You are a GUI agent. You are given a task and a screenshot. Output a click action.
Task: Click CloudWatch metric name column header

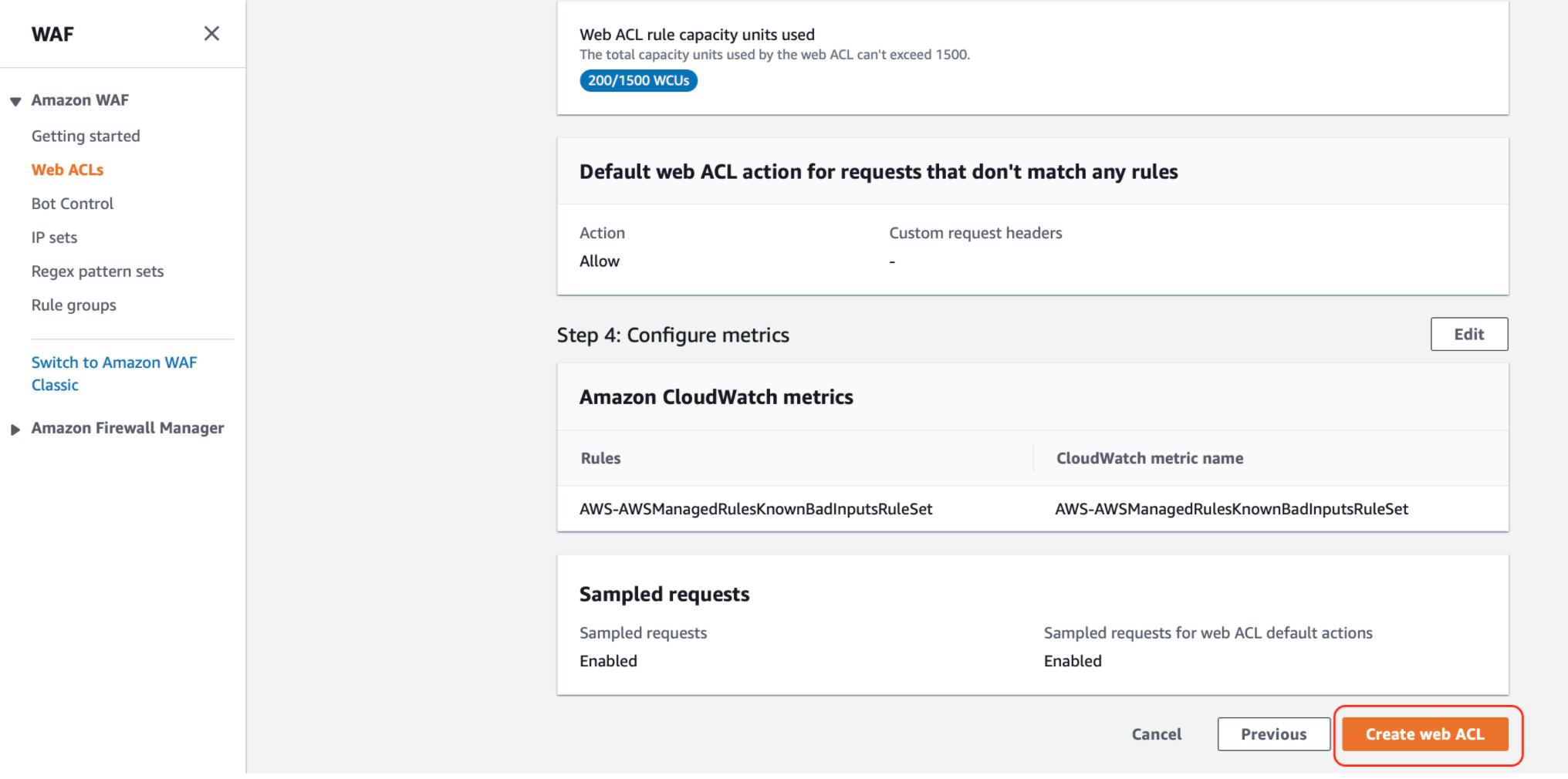1149,458
